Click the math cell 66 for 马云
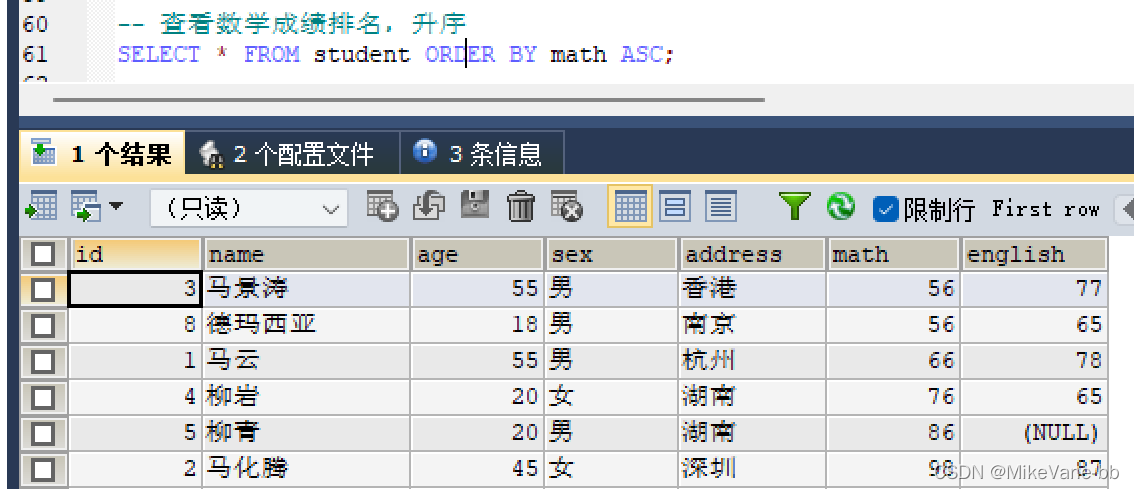The width and height of the screenshot is (1134, 489). pyautogui.click(x=893, y=360)
